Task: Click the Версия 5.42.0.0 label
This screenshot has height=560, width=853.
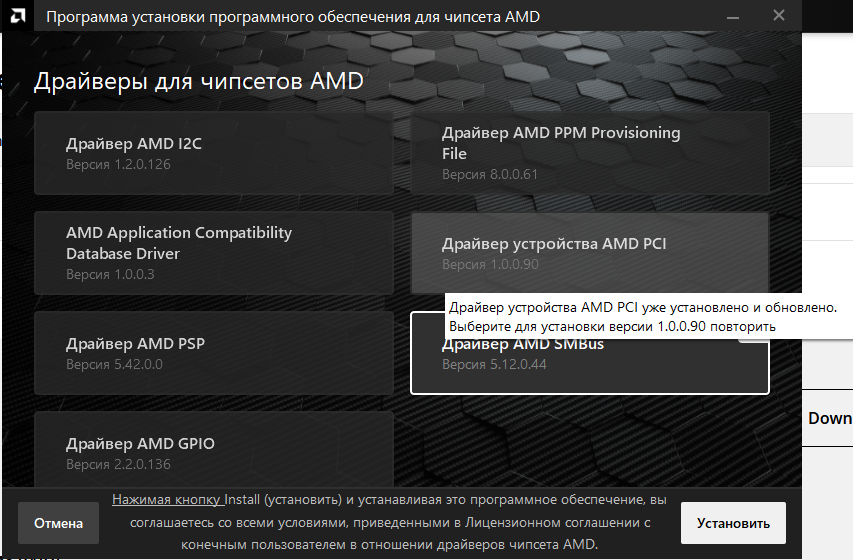Action: tap(114, 364)
